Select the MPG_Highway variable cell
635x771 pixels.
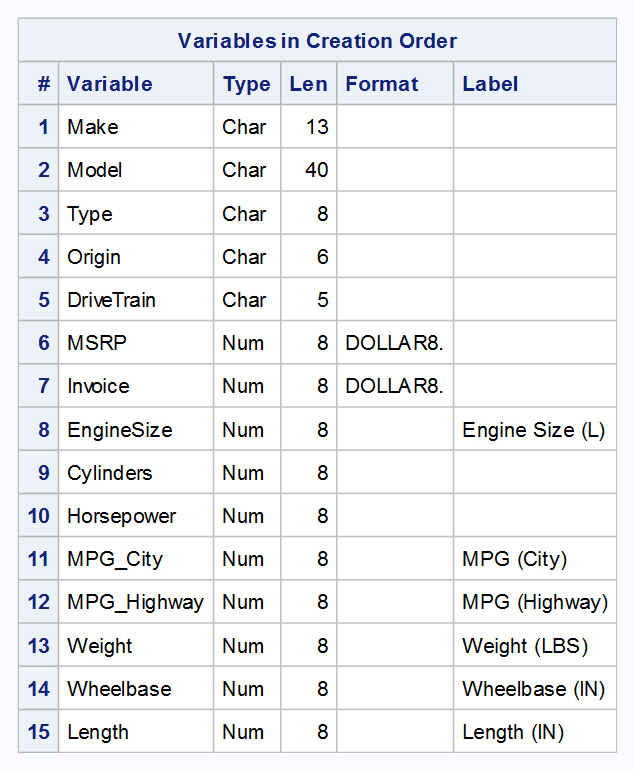(x=135, y=602)
